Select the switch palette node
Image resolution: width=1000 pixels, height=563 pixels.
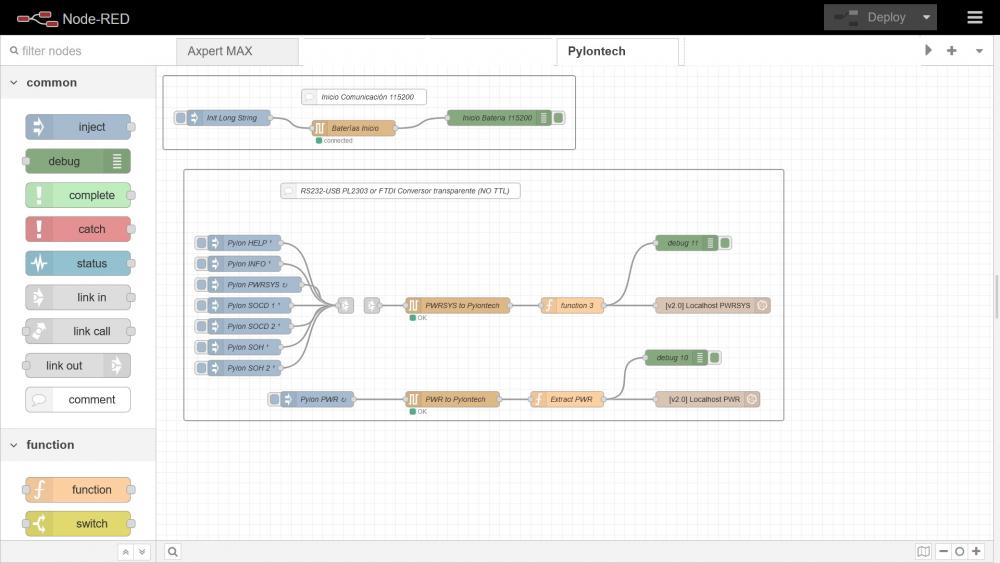78,523
